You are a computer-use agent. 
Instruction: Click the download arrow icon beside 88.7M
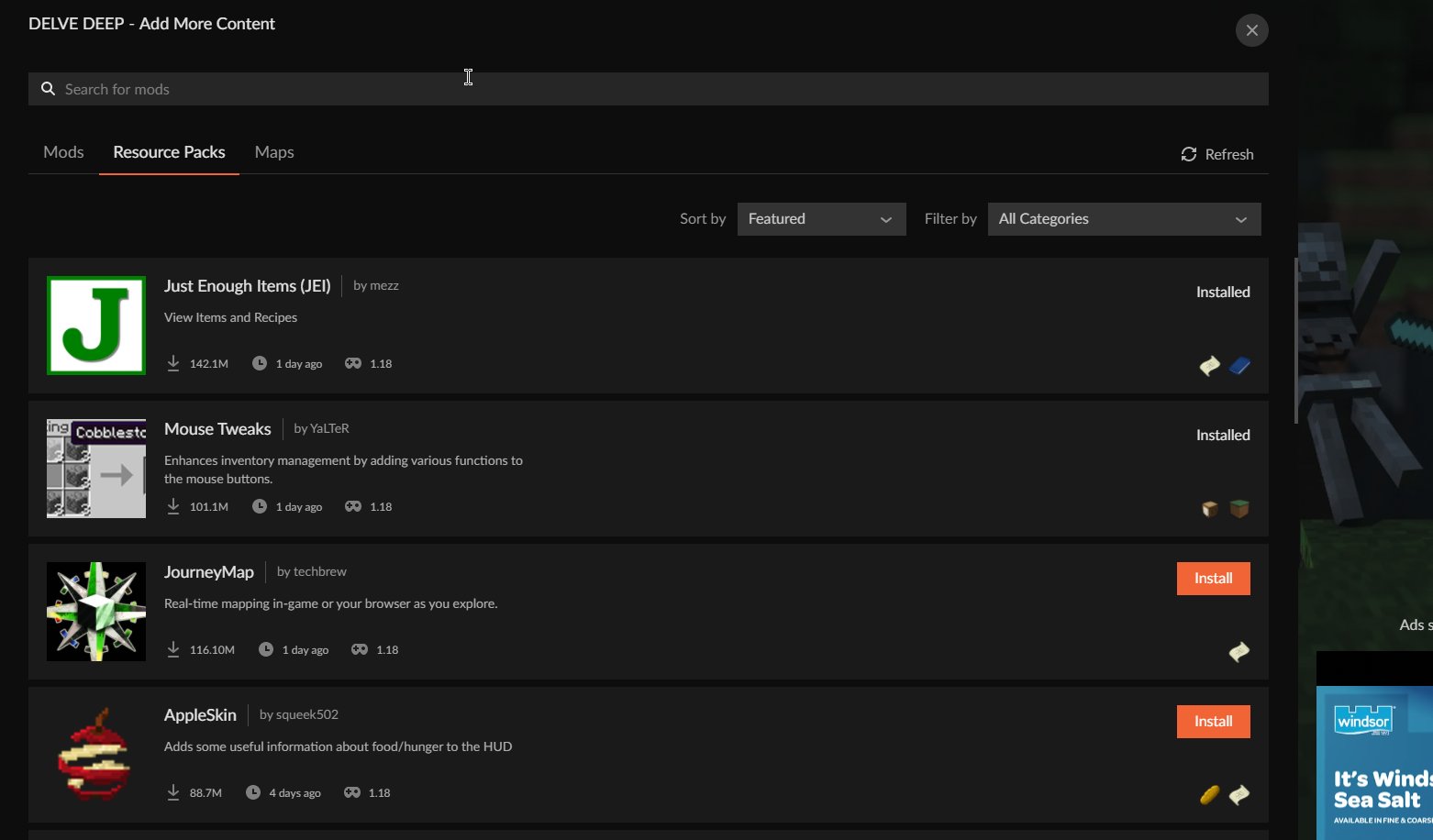click(x=173, y=792)
